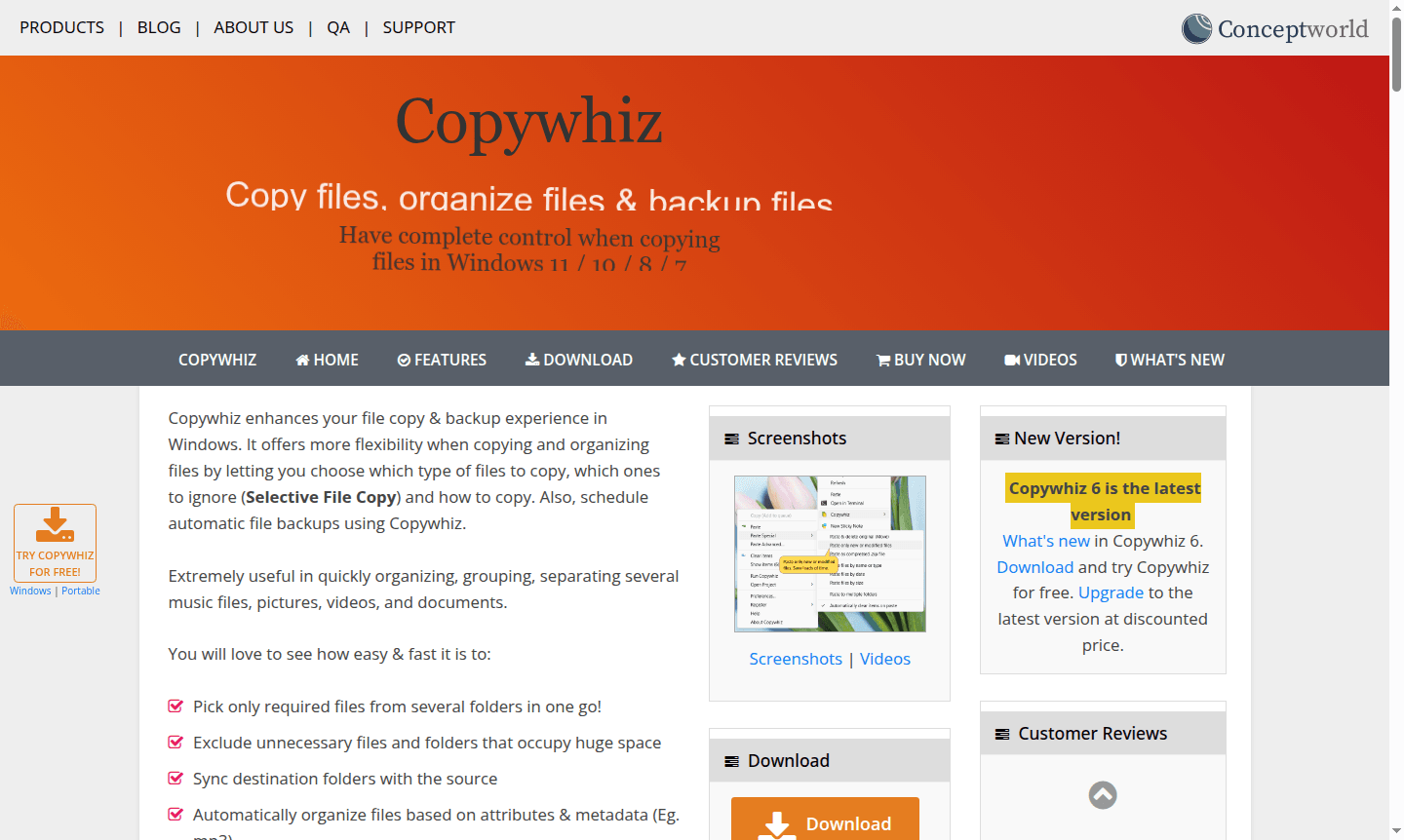
Task: Click the shield icon beside WHAT'S NEW
Action: 1121,360
